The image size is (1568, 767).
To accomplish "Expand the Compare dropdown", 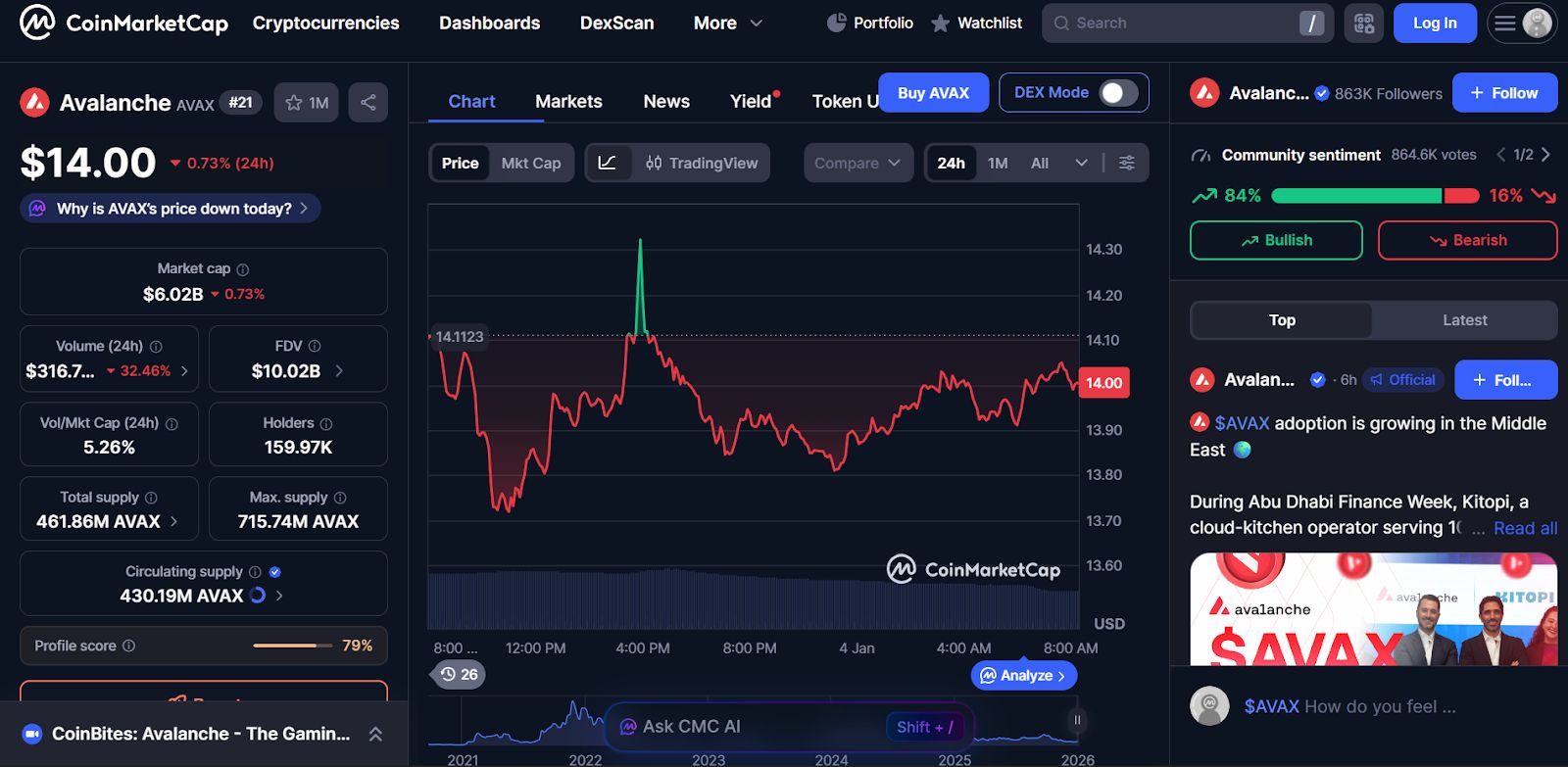I will (857, 163).
